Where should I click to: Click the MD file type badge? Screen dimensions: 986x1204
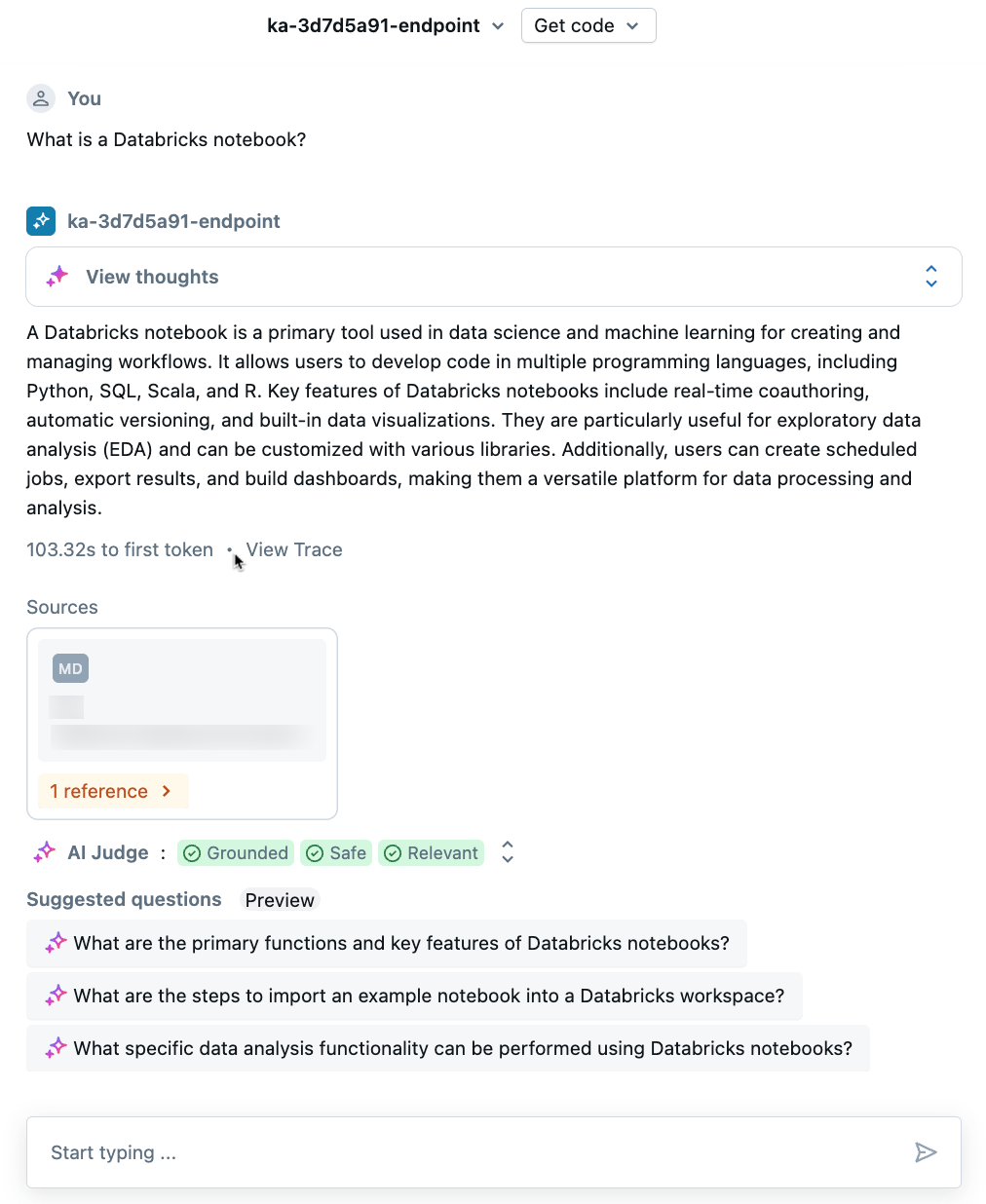pos(70,668)
